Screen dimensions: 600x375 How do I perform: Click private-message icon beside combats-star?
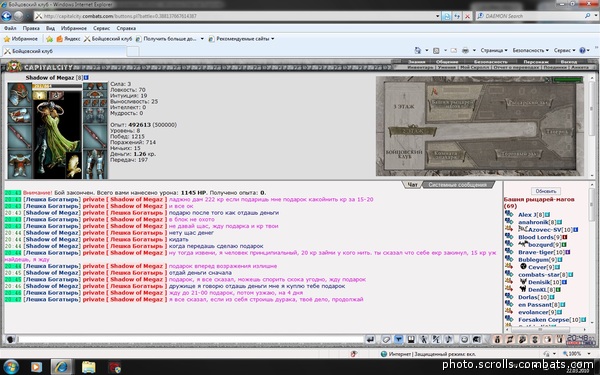(x=509, y=274)
